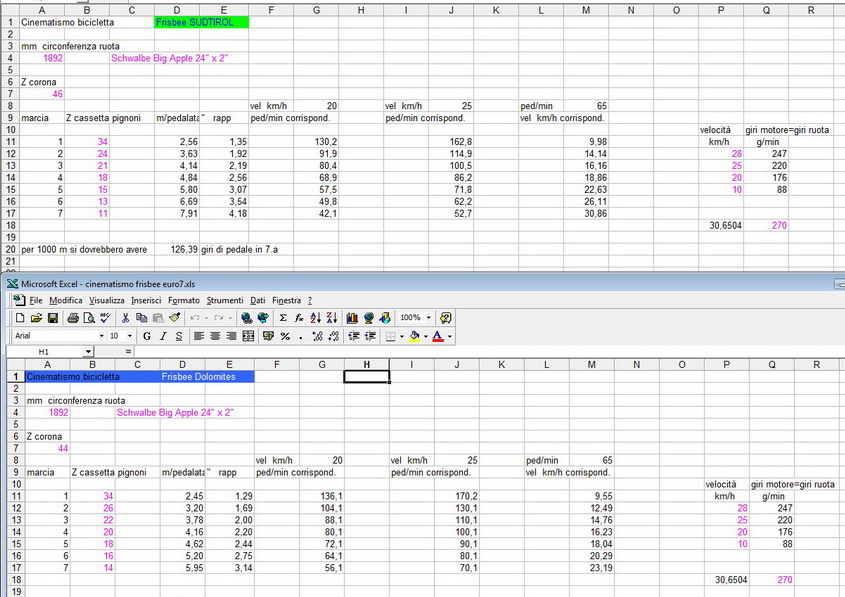This screenshot has height=597, width=845.
Task: Toggle right alignment
Action: coord(231,336)
